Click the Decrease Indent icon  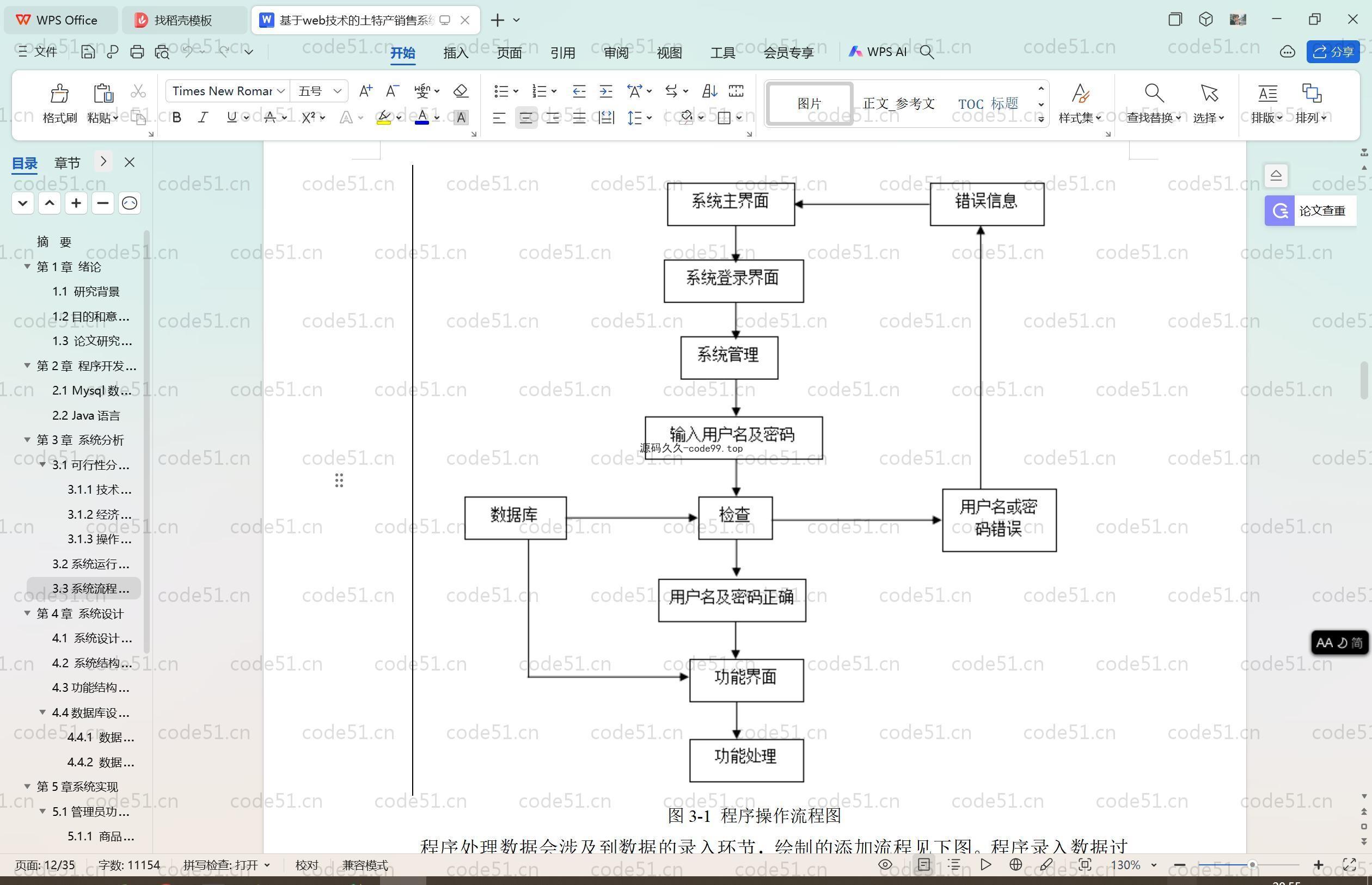click(579, 91)
